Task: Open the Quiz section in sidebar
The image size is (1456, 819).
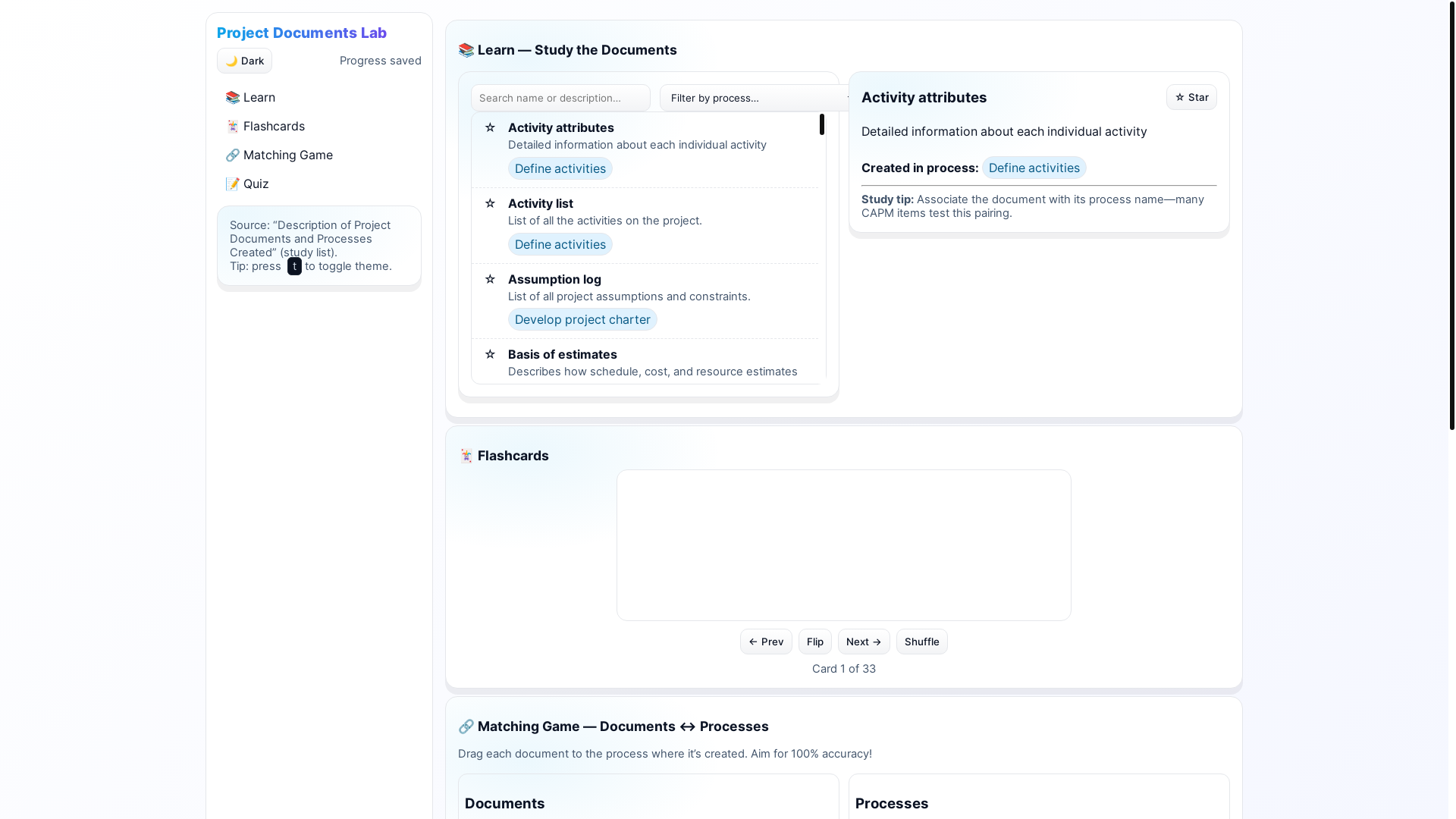Action: point(318,184)
